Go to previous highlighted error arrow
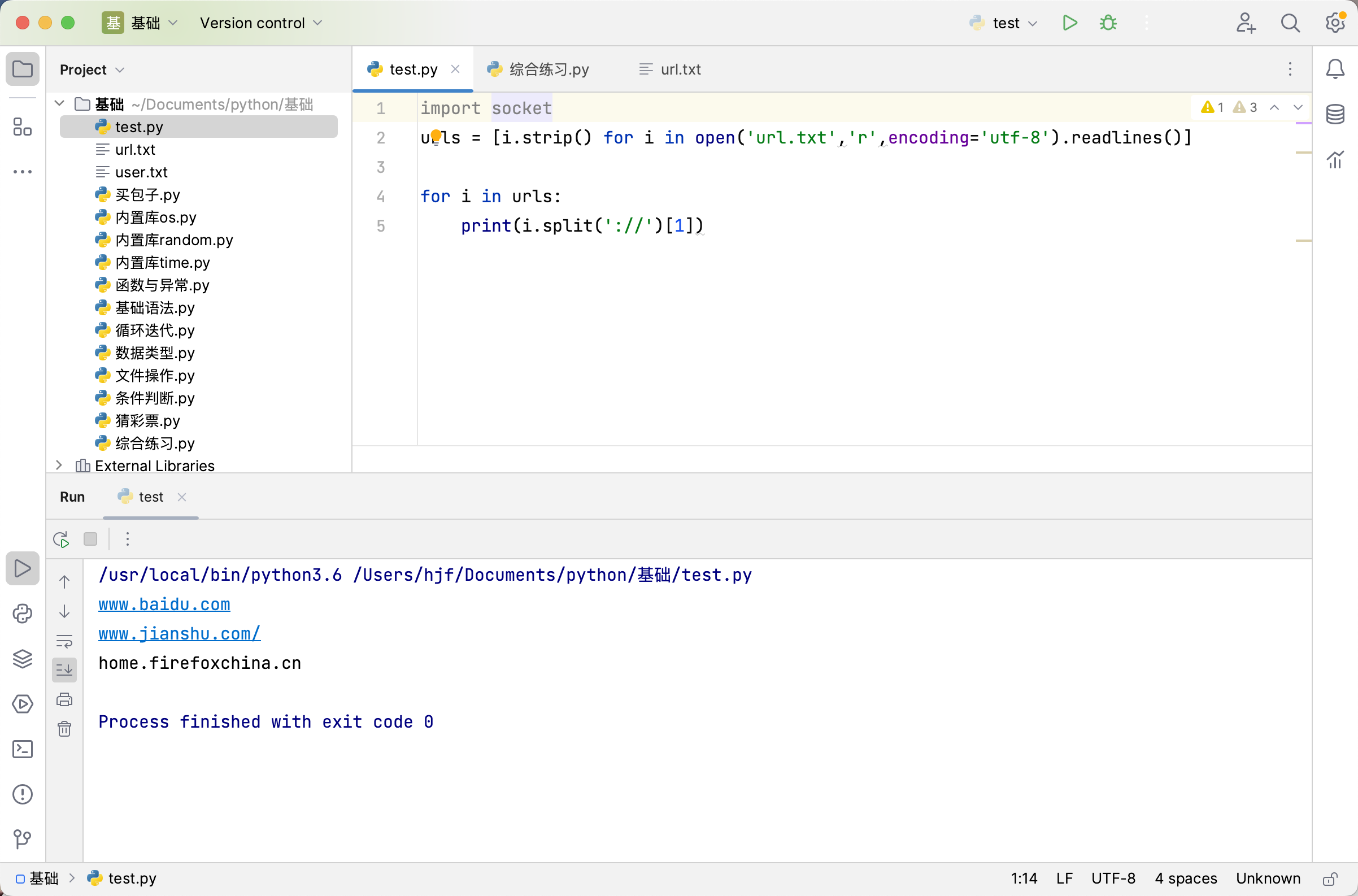The image size is (1358, 896). pos(1274,107)
